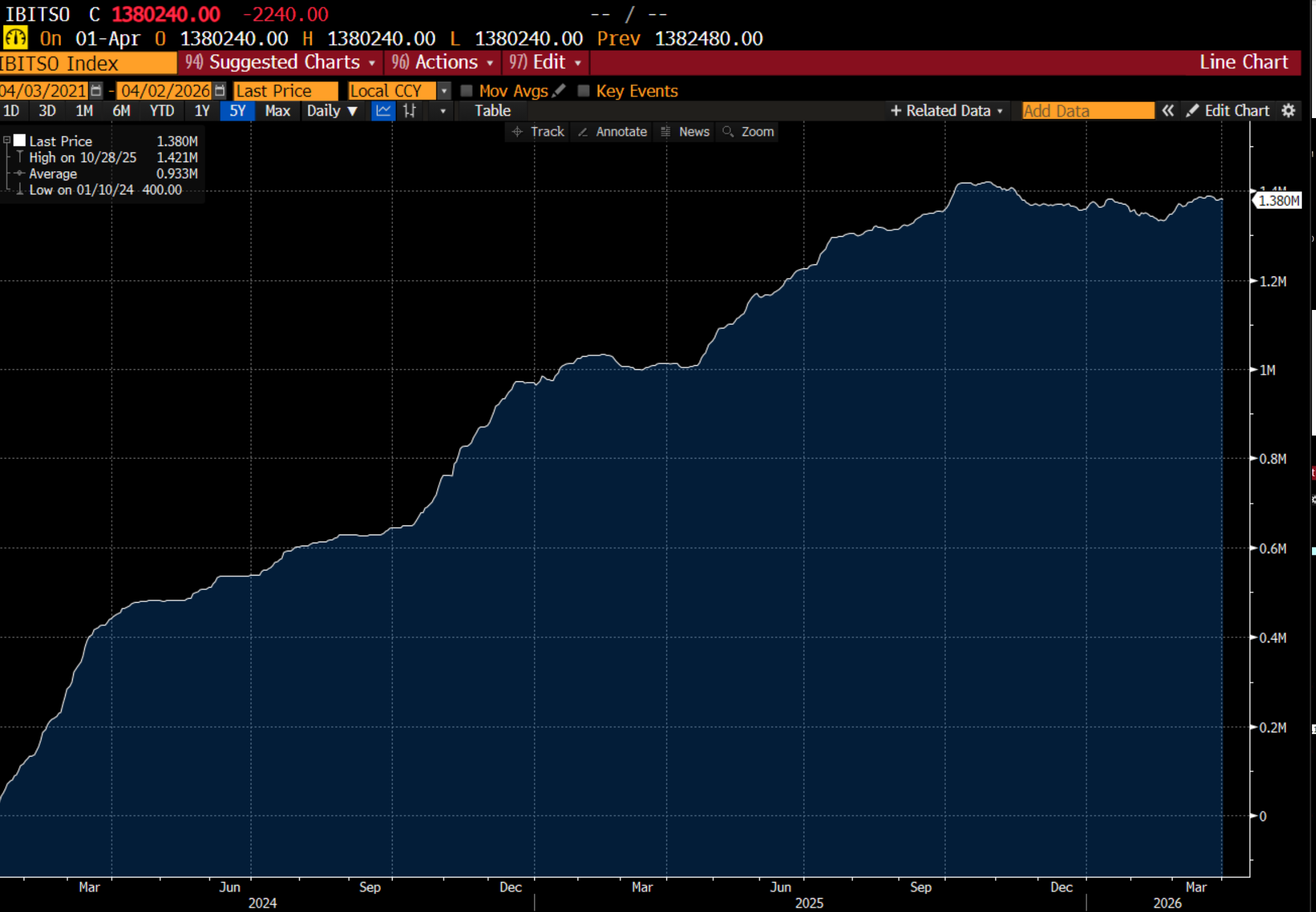Click the Mov Avgs pencil edit icon
Screen dimensions: 1316x912
[559, 90]
